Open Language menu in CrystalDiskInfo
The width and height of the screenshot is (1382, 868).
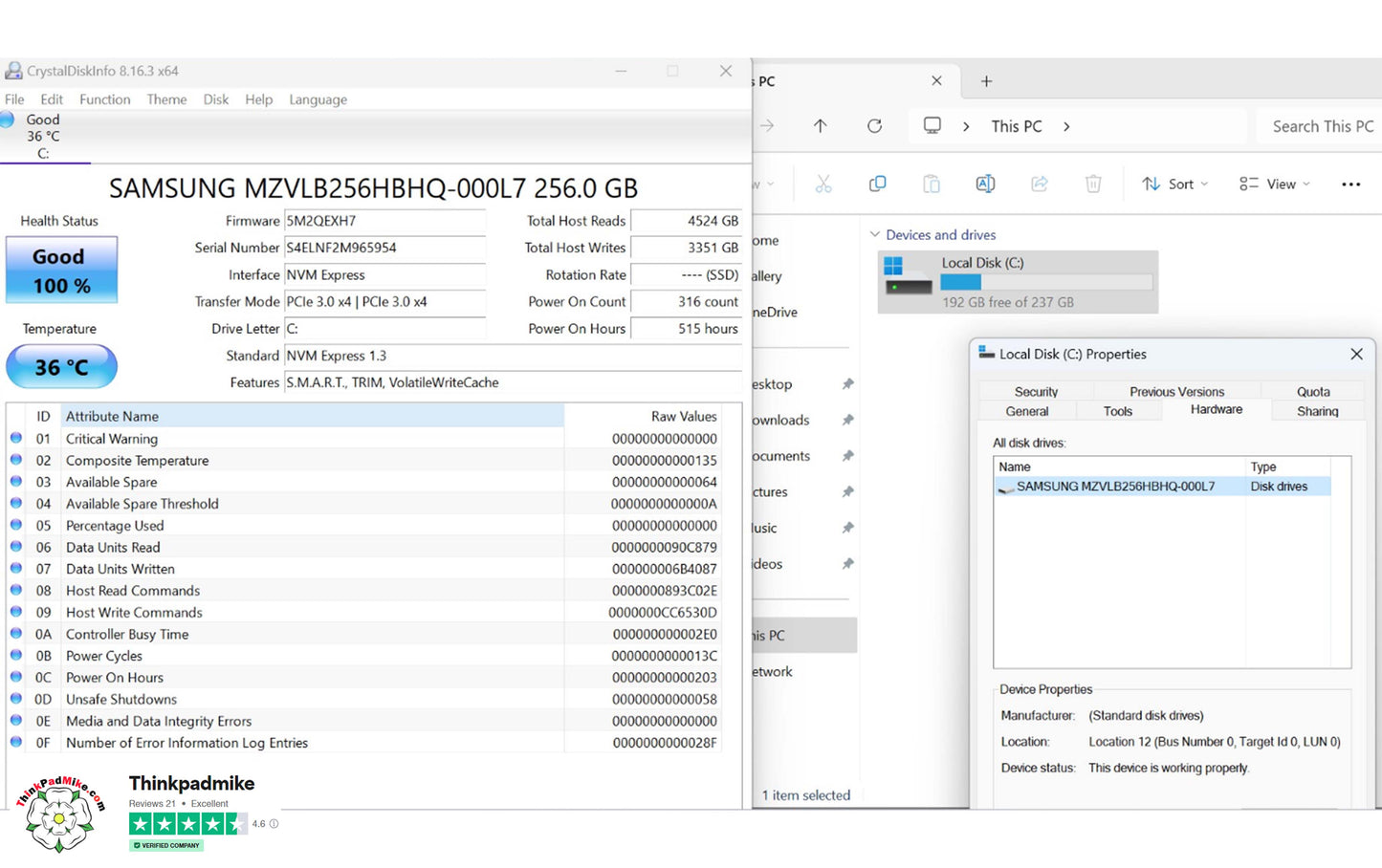click(x=318, y=99)
